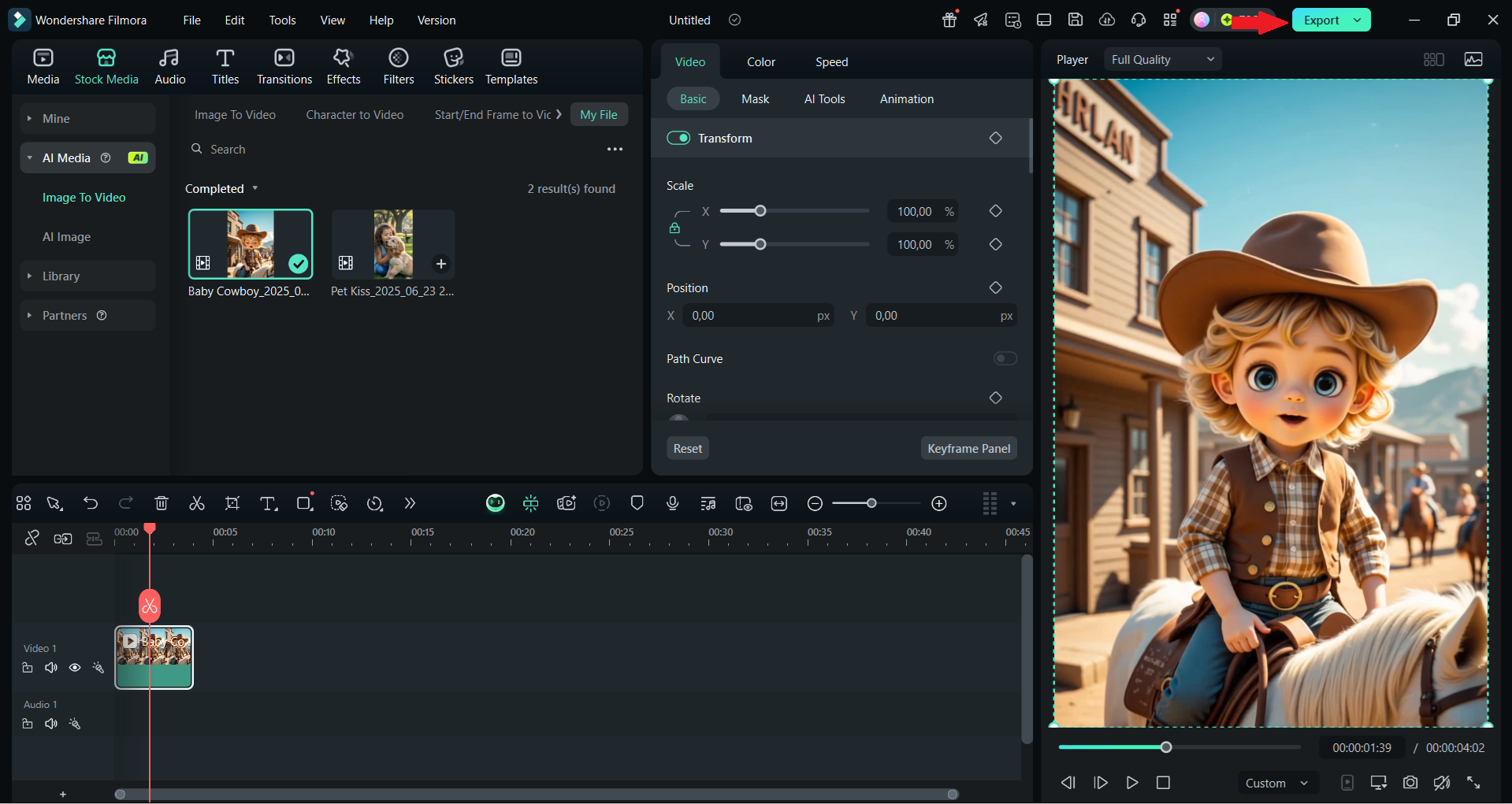
Task: Add Position keyframe diamond
Action: 996,287
